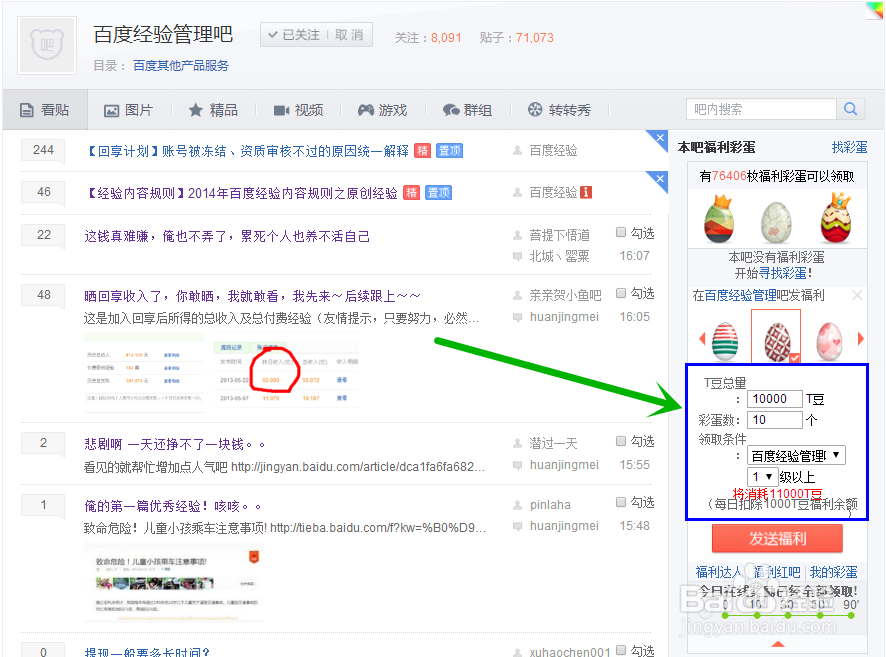Image resolution: width=886 pixels, height=657 pixels.
Task: Click author icon next to 菩提下悟道
Action: pyautogui.click(x=517, y=235)
